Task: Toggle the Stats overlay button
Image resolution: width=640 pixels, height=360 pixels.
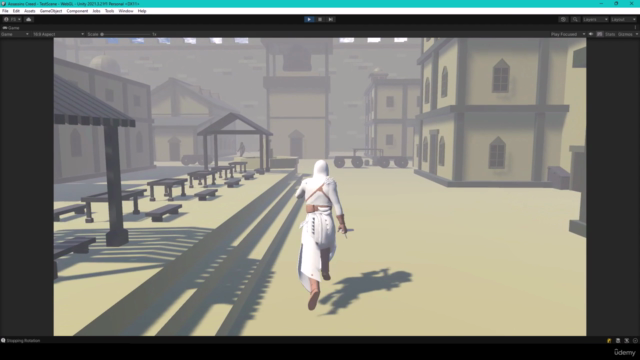Action: [x=610, y=34]
